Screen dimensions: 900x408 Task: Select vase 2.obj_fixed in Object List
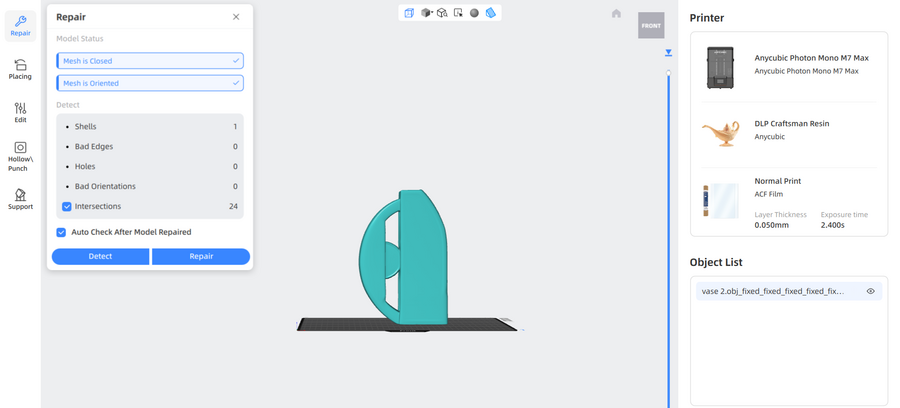click(x=789, y=292)
